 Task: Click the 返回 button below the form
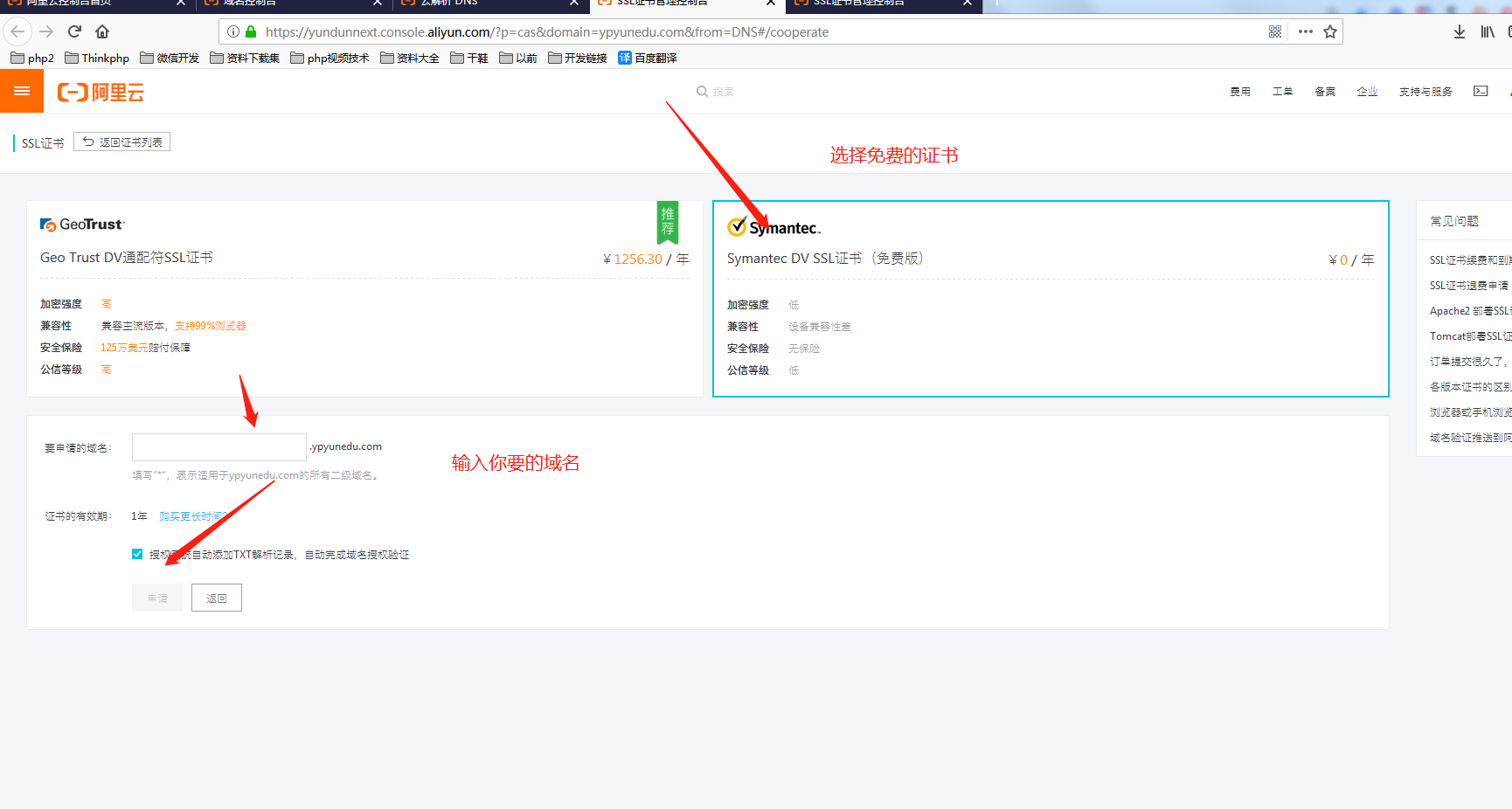point(217,598)
